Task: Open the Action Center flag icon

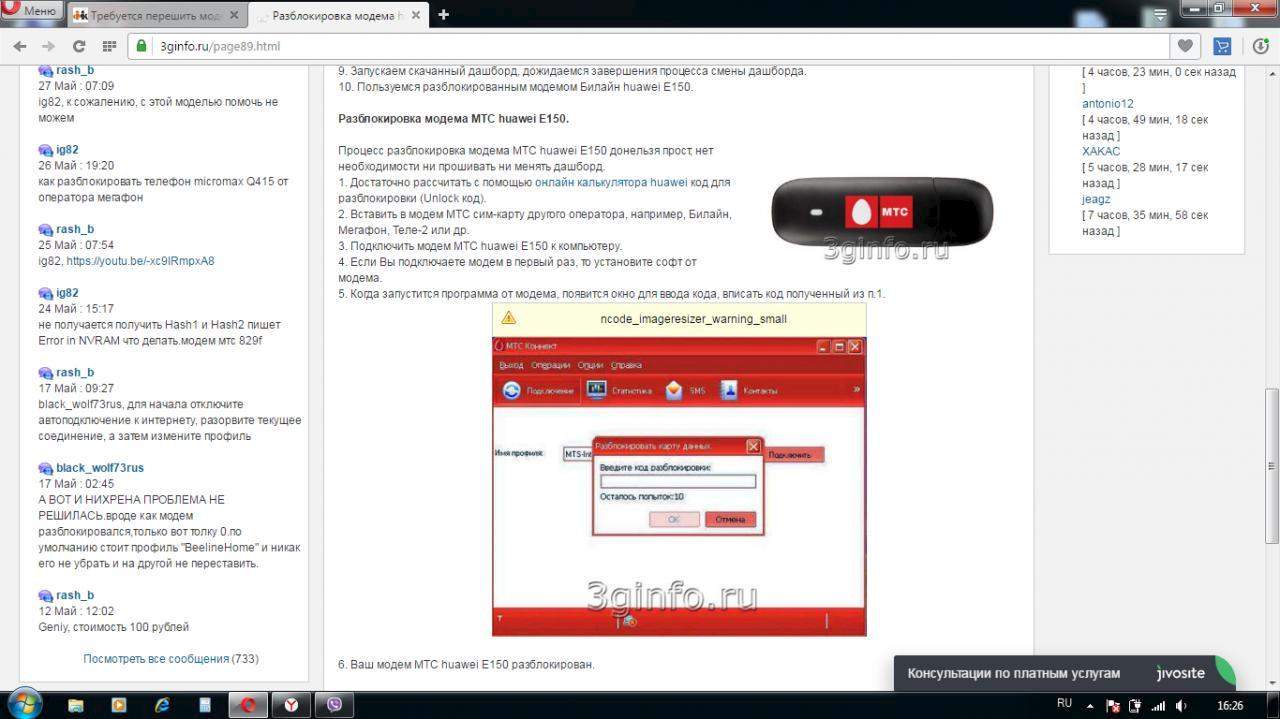Action: (1113, 705)
